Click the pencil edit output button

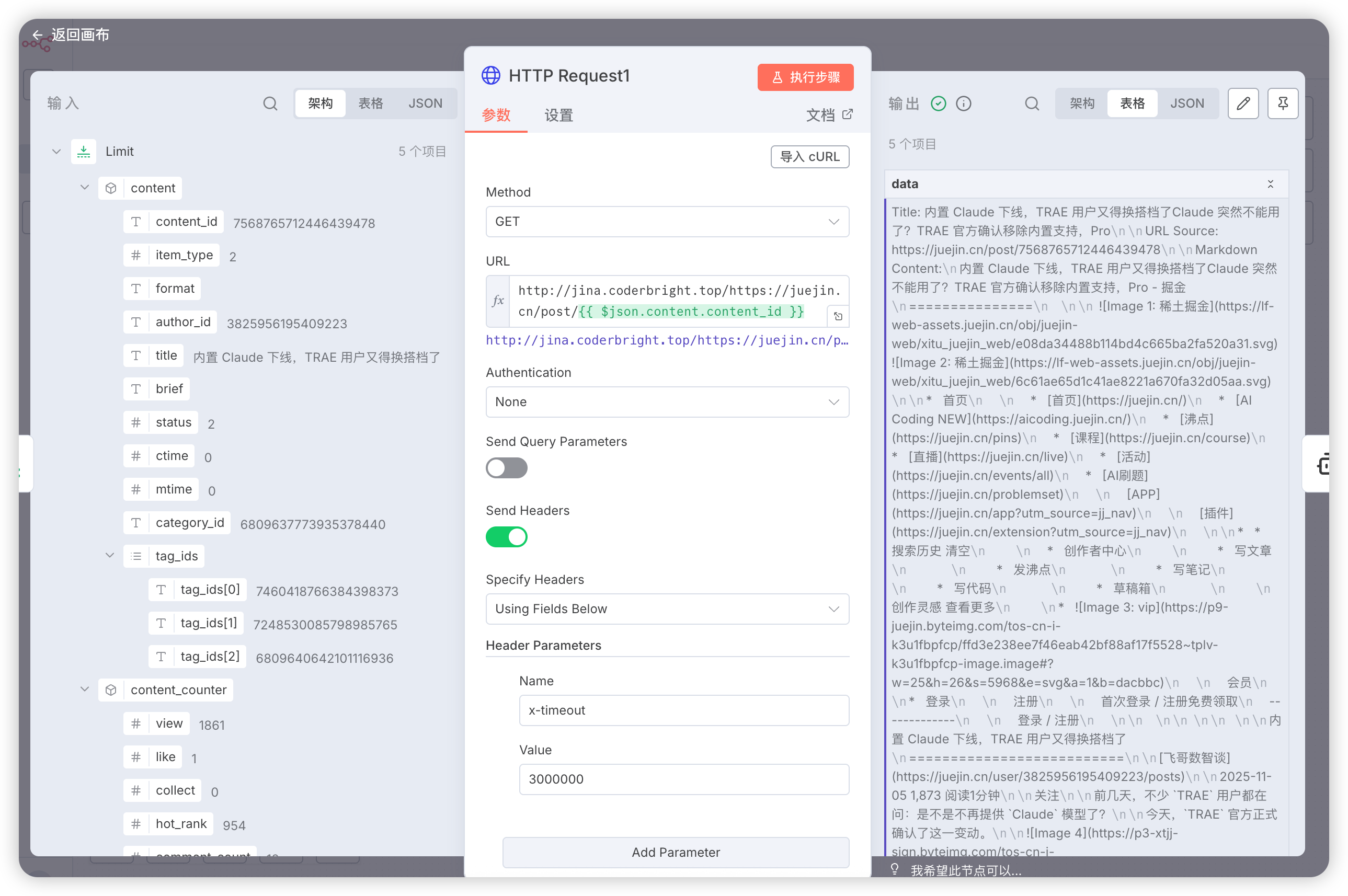[1243, 104]
